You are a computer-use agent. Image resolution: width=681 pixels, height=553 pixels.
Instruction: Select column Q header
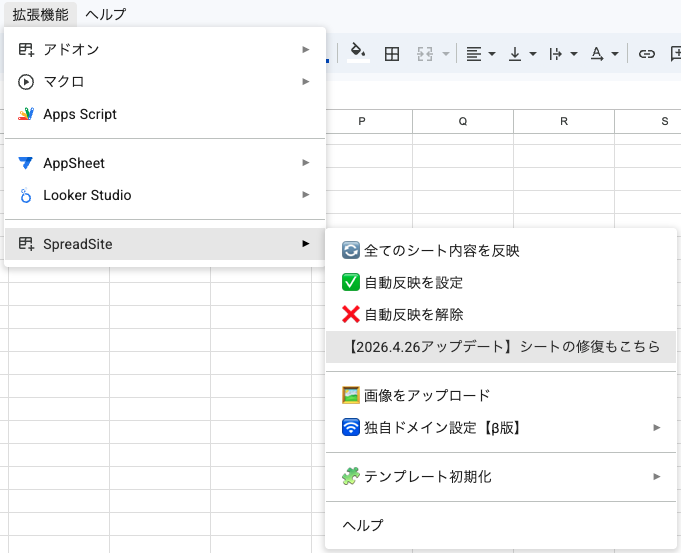[x=463, y=121]
